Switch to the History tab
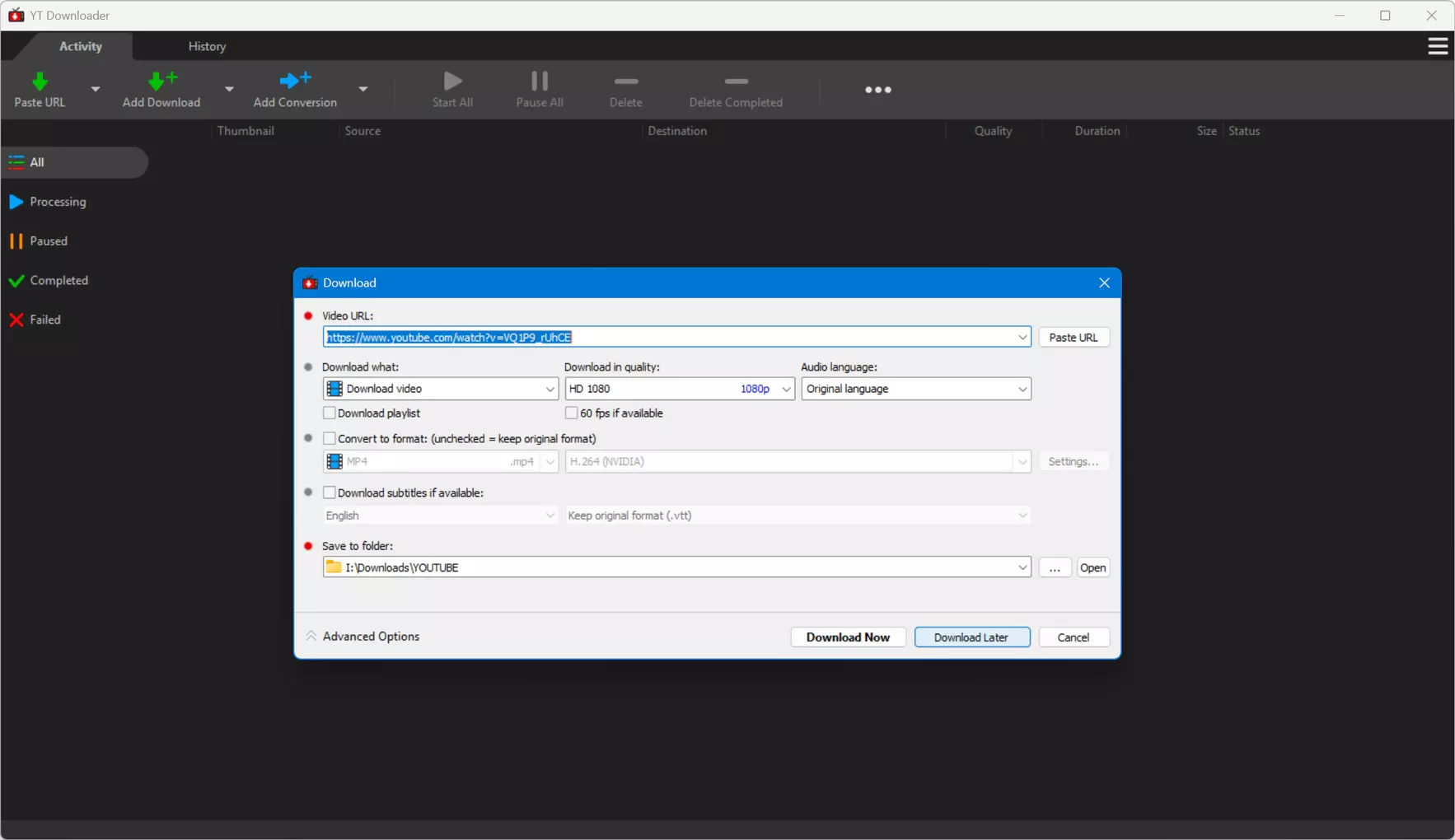 [207, 46]
